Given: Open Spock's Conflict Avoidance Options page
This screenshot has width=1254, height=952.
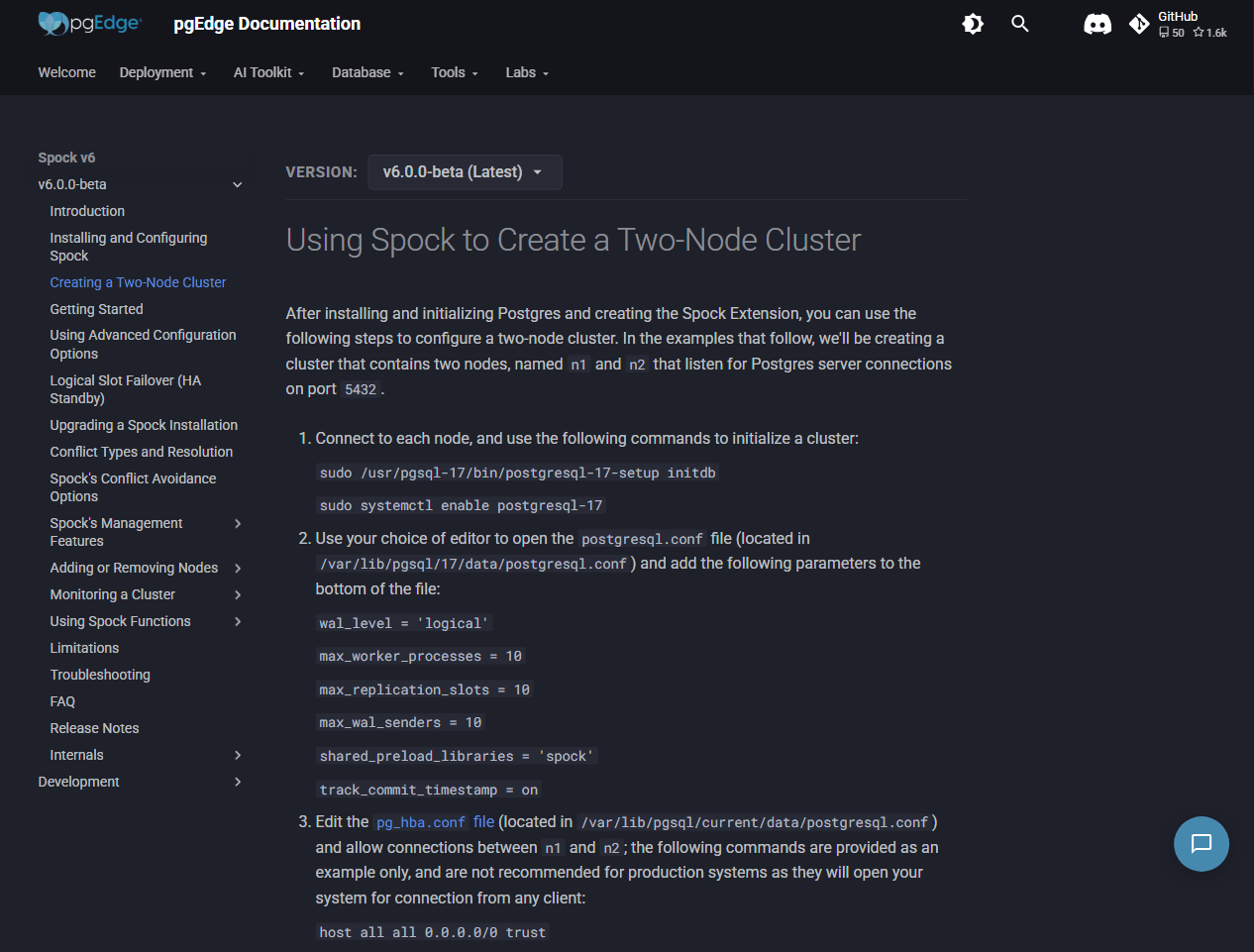Looking at the screenshot, I should [133, 487].
